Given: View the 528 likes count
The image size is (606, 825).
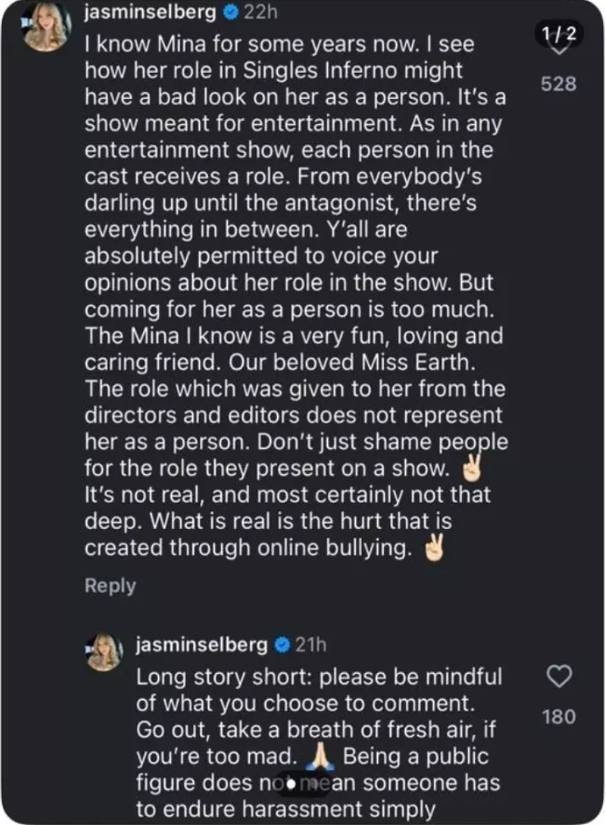Looking at the screenshot, I should pos(558,85).
